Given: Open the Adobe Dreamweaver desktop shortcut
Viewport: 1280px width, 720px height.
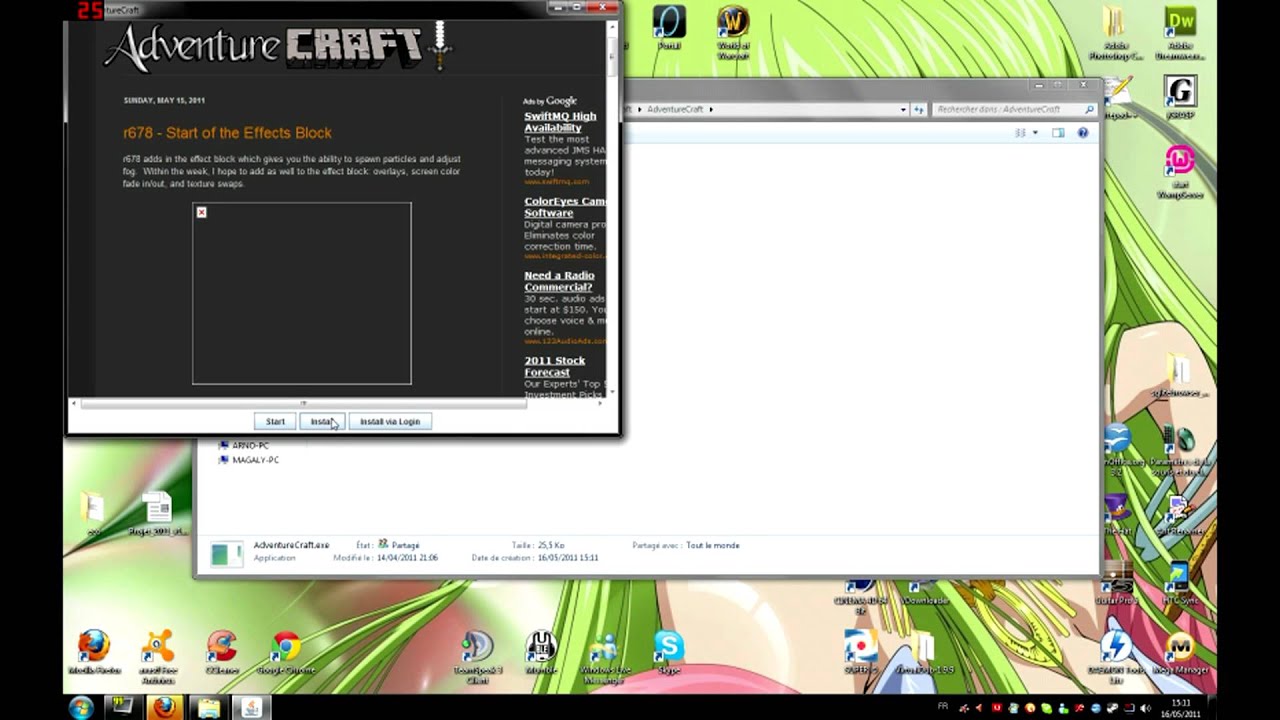Looking at the screenshot, I should click(x=1180, y=33).
